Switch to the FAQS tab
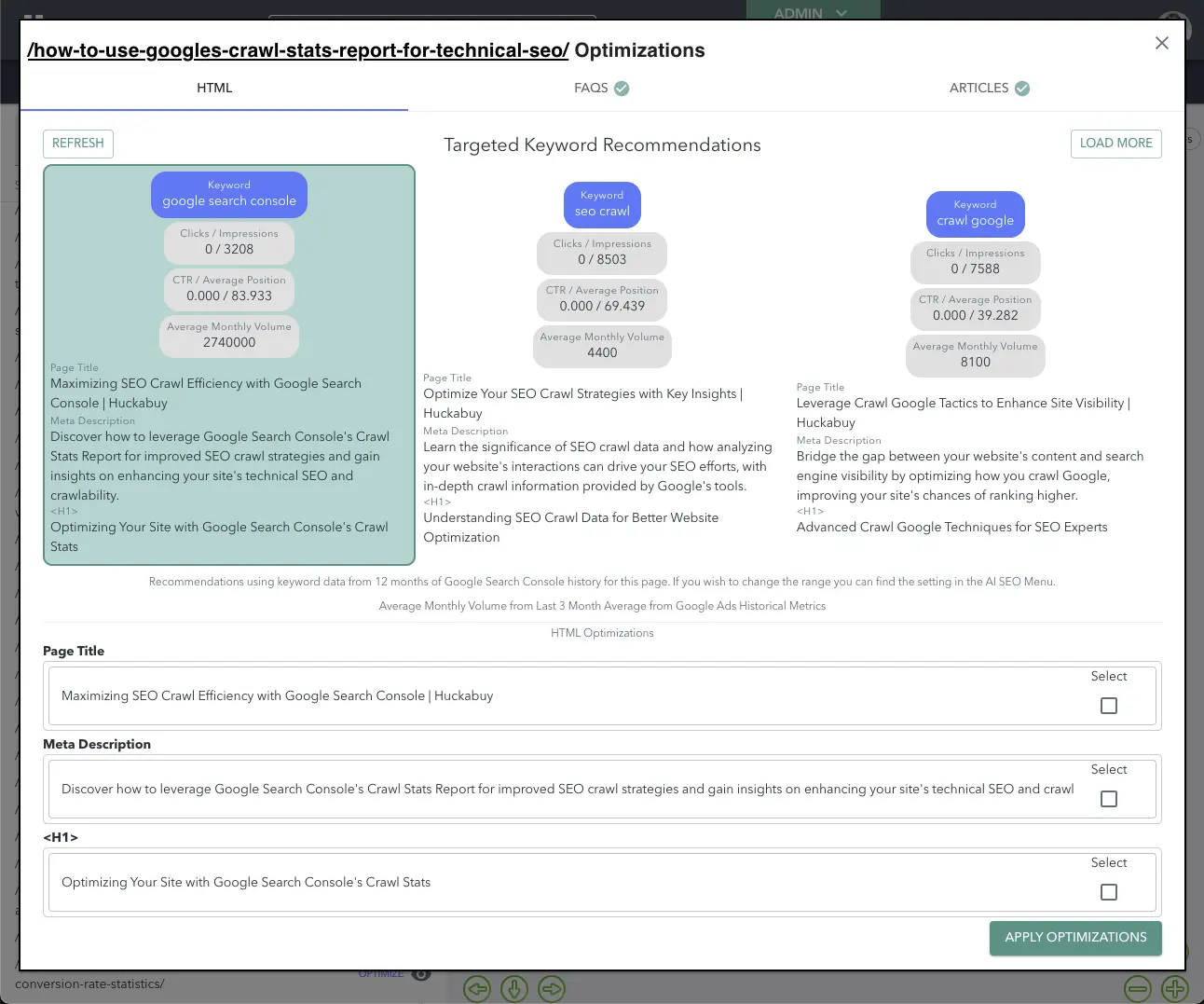Image resolution: width=1204 pixels, height=1004 pixels. click(601, 88)
